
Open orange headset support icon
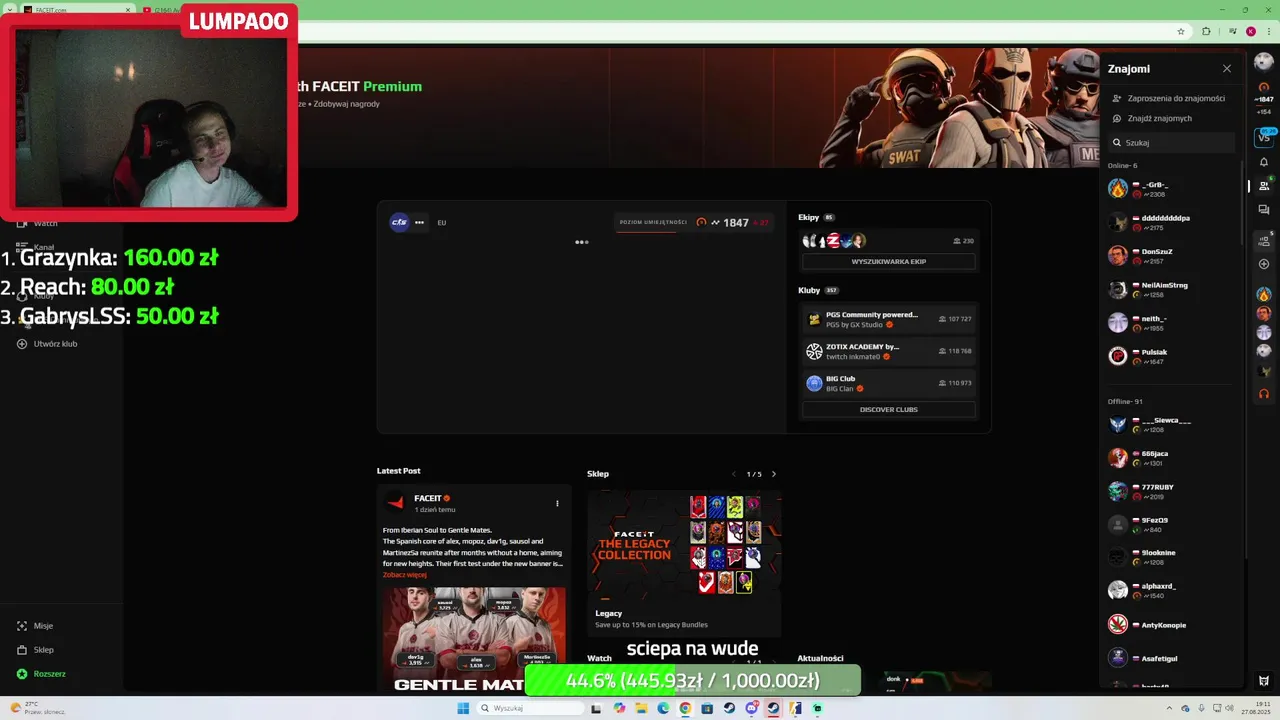(x=1264, y=393)
